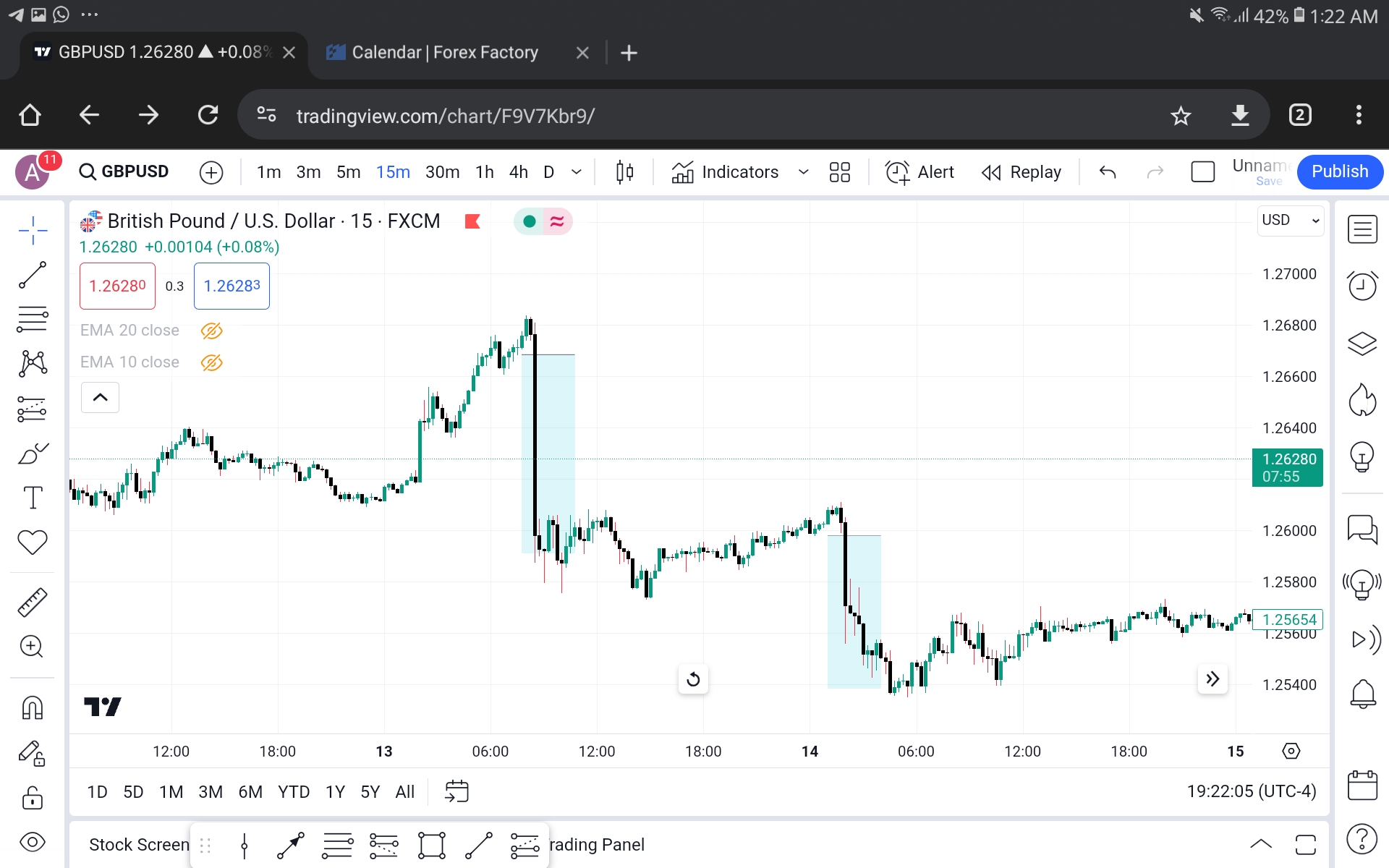This screenshot has width=1389, height=868.
Task: Expand the timeframe selector dropdown arrow
Action: pyautogui.click(x=576, y=172)
